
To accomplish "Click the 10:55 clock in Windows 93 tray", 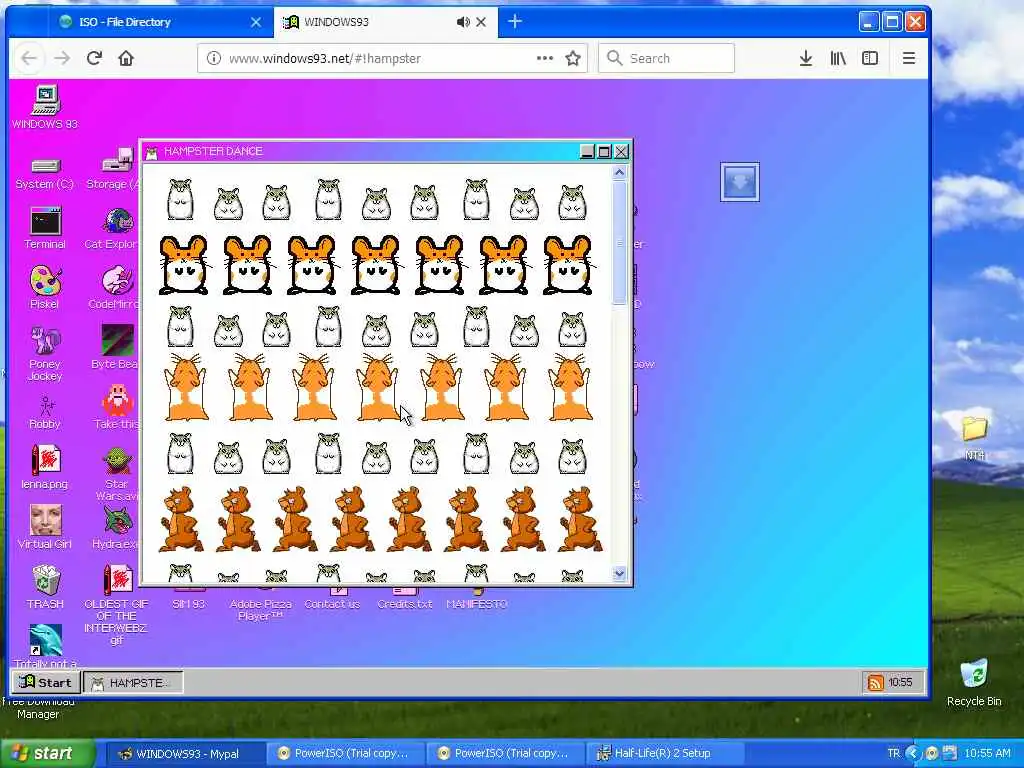I will pos(900,682).
